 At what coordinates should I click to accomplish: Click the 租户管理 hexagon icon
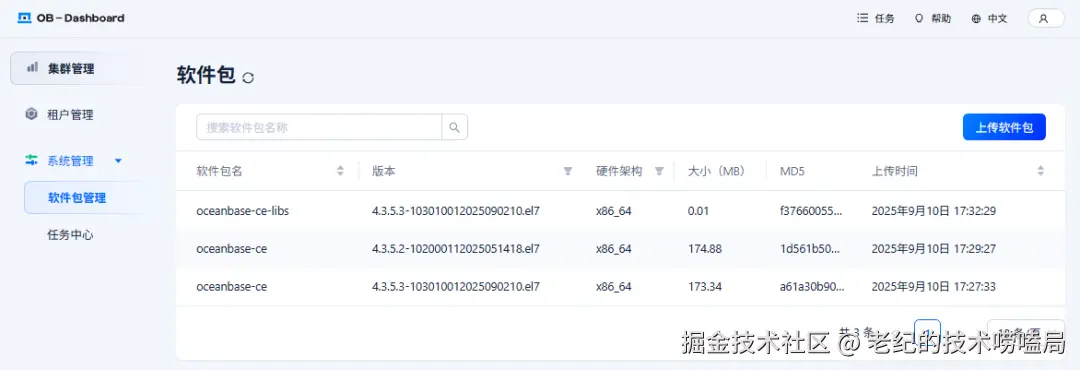[31, 114]
